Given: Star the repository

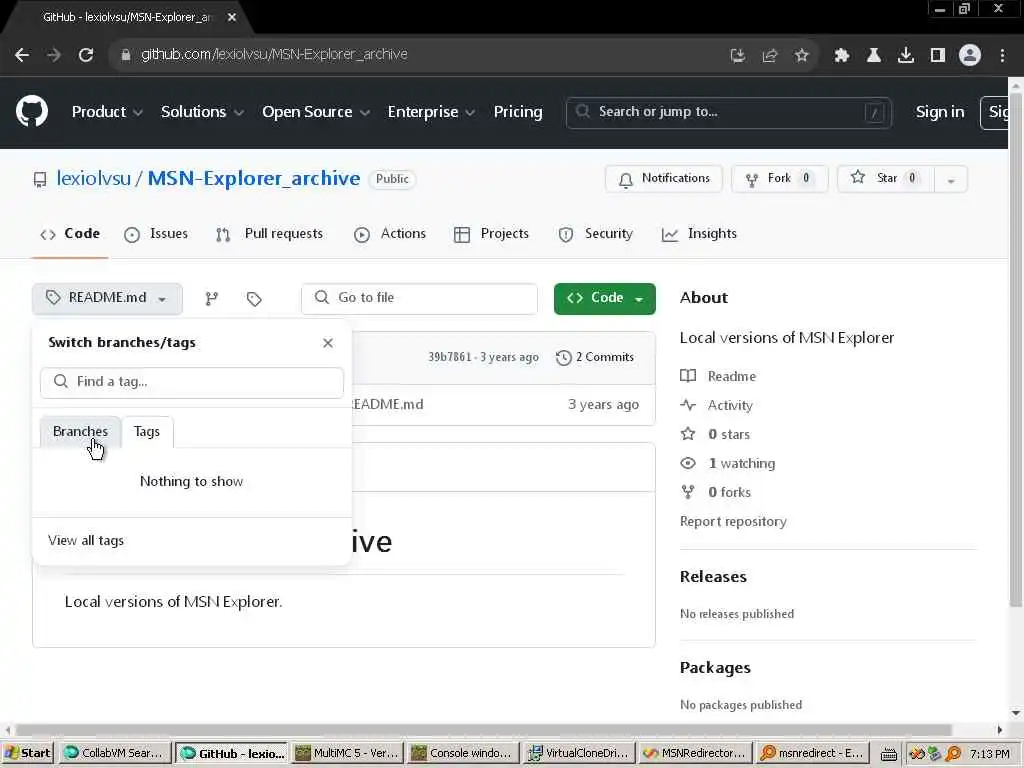Looking at the screenshot, I should pyautogui.click(x=886, y=179).
